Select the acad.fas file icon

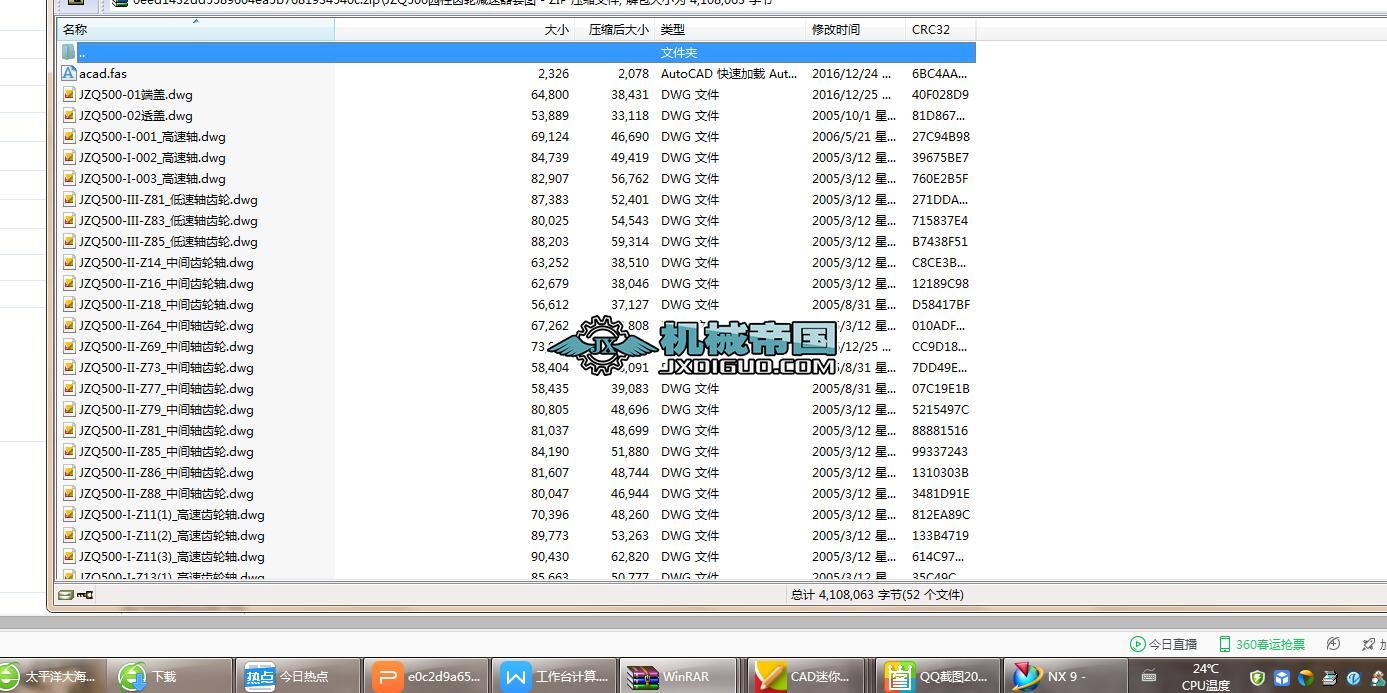click(69, 73)
